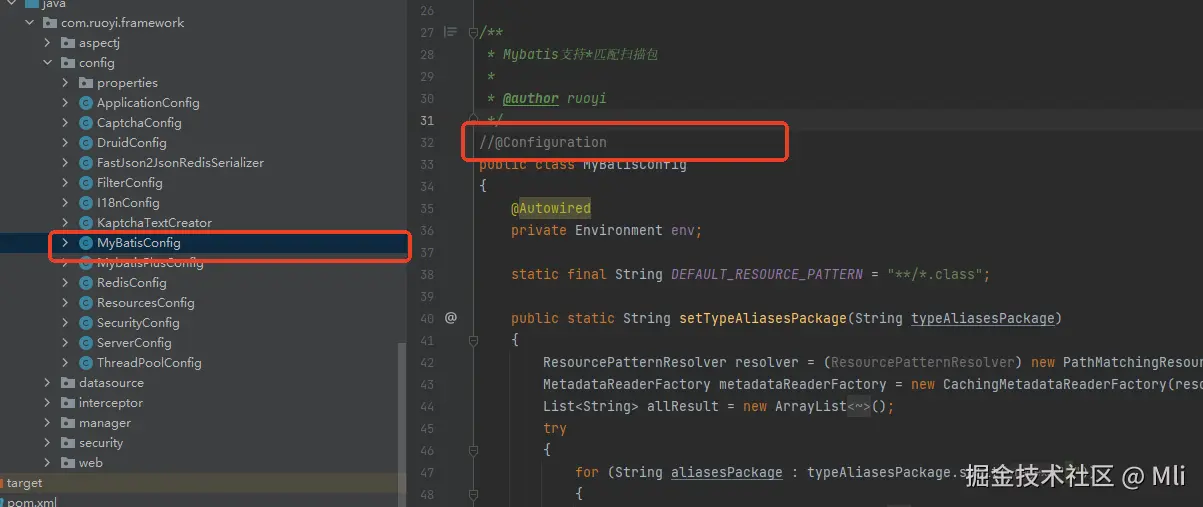Screen dimensions: 1203x507
Task: Click the ThreadPoolConfig class icon
Action: click(86, 362)
